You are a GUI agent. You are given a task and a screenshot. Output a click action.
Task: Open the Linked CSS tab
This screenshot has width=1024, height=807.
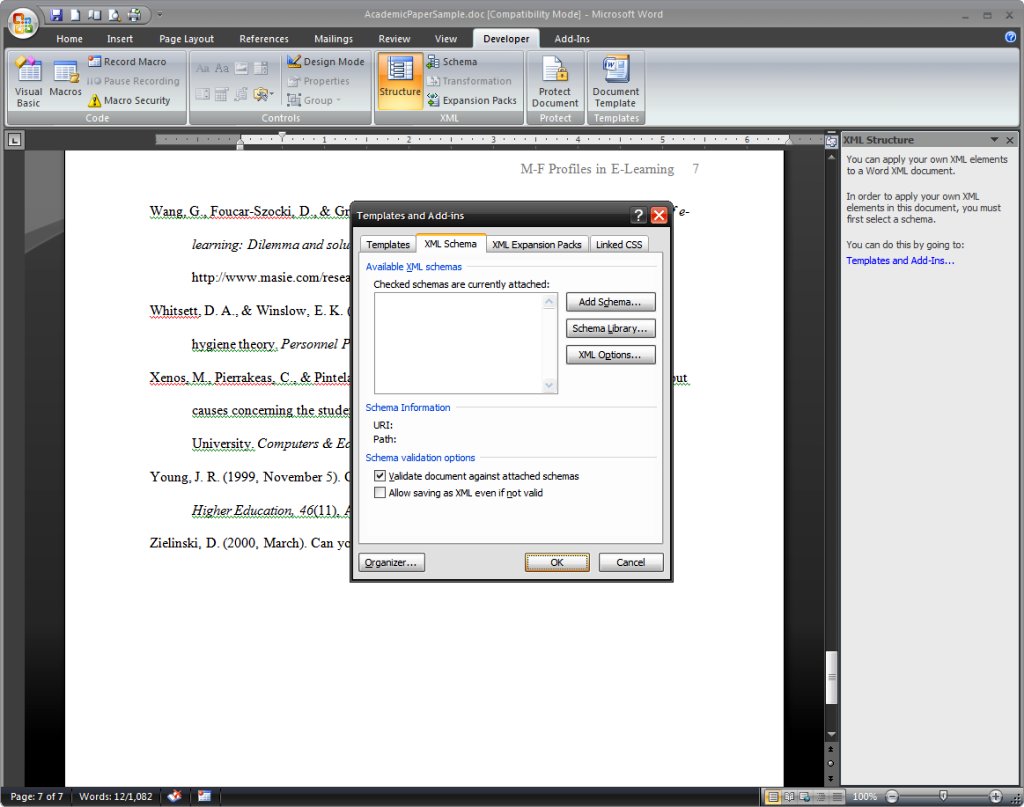618,245
